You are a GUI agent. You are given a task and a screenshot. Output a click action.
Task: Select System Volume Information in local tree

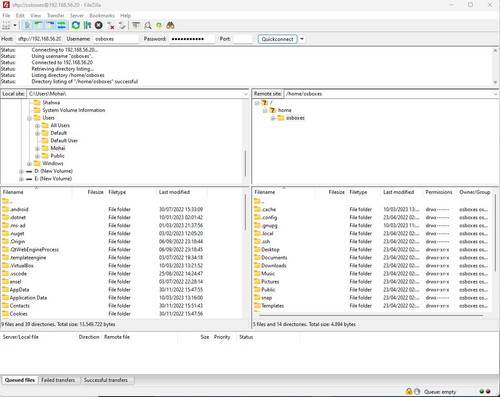pyautogui.click(x=74, y=110)
